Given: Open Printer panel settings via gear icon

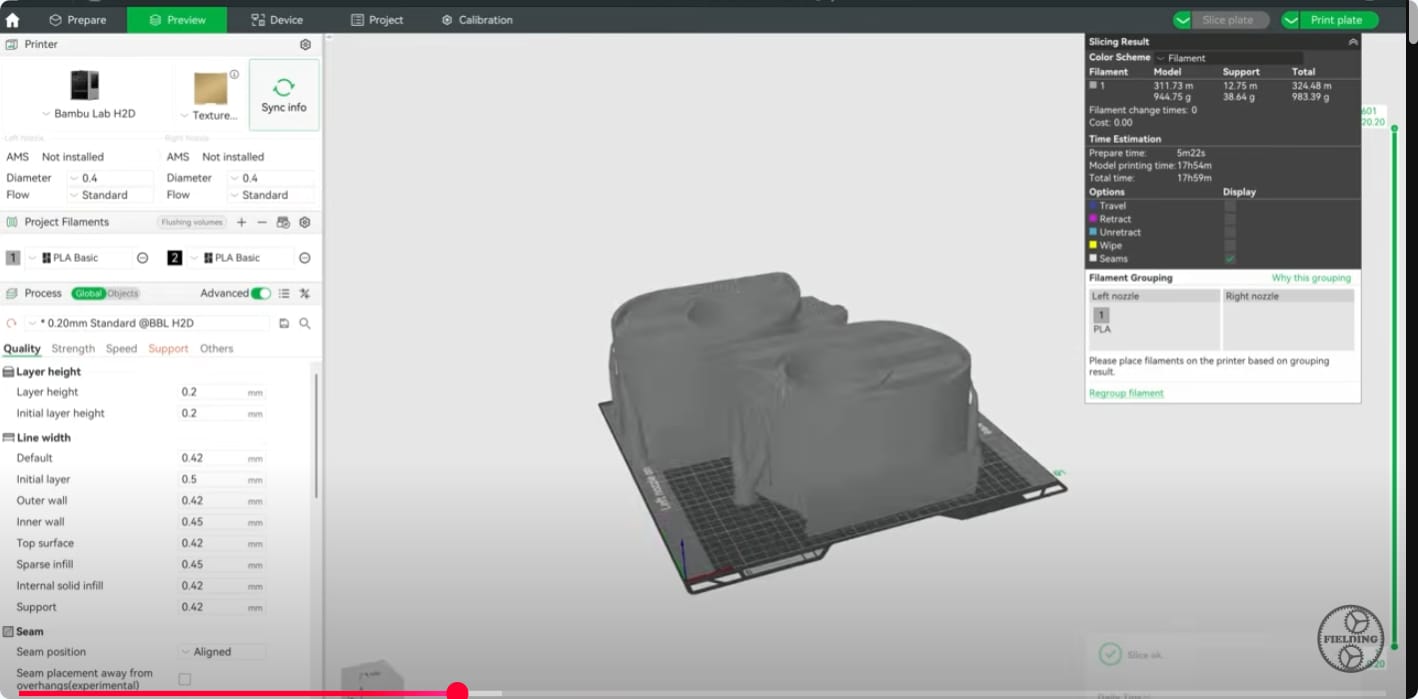Looking at the screenshot, I should click(306, 44).
